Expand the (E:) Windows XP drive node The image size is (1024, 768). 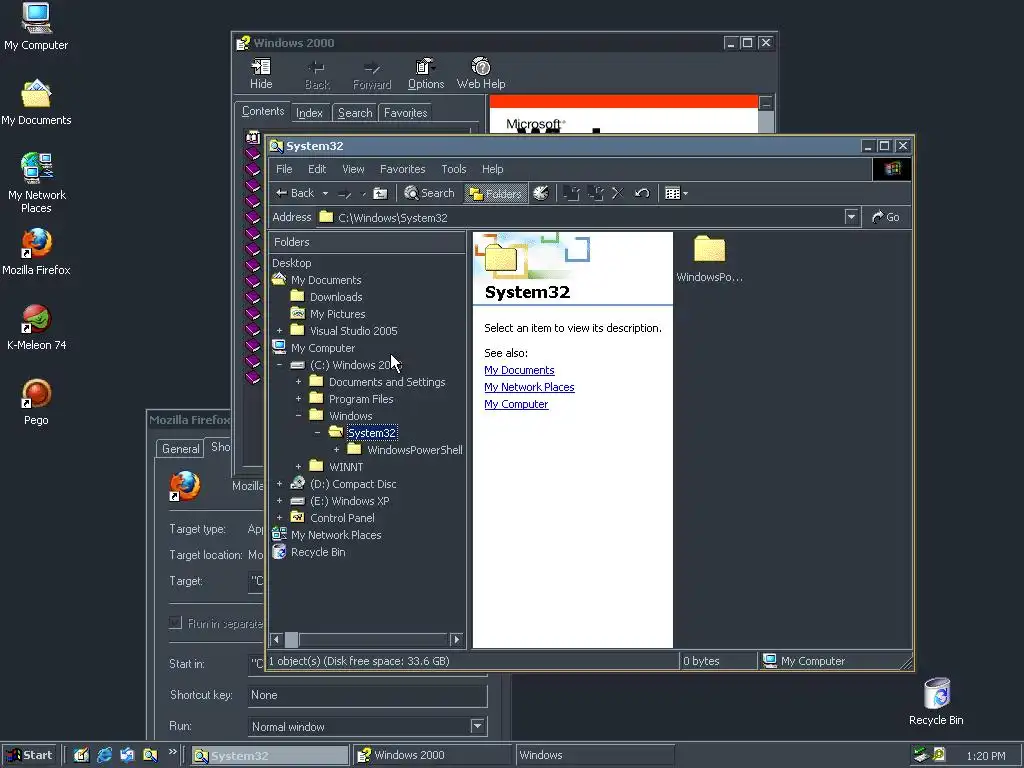[x=280, y=501]
